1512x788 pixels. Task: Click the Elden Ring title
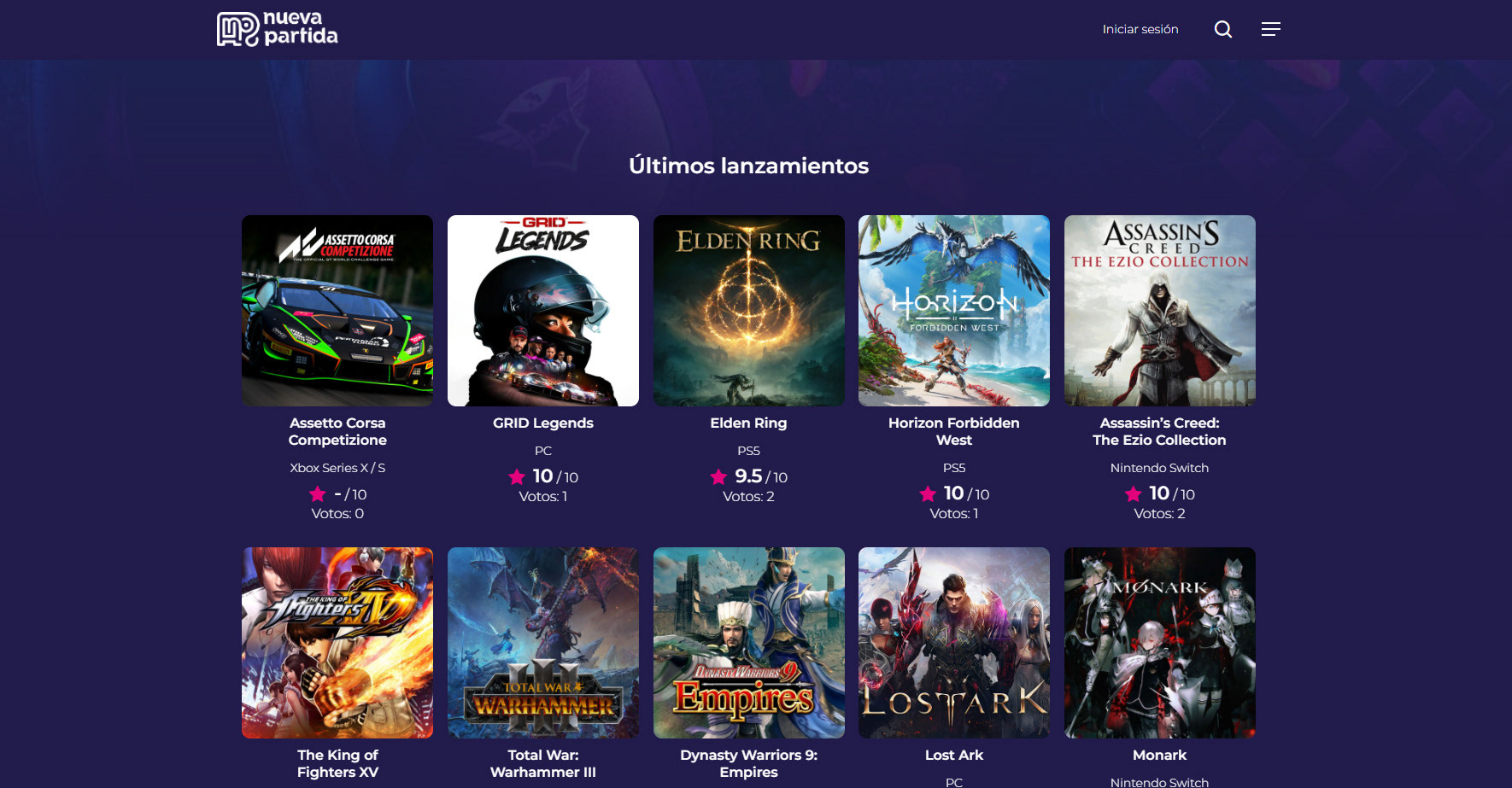pos(749,423)
